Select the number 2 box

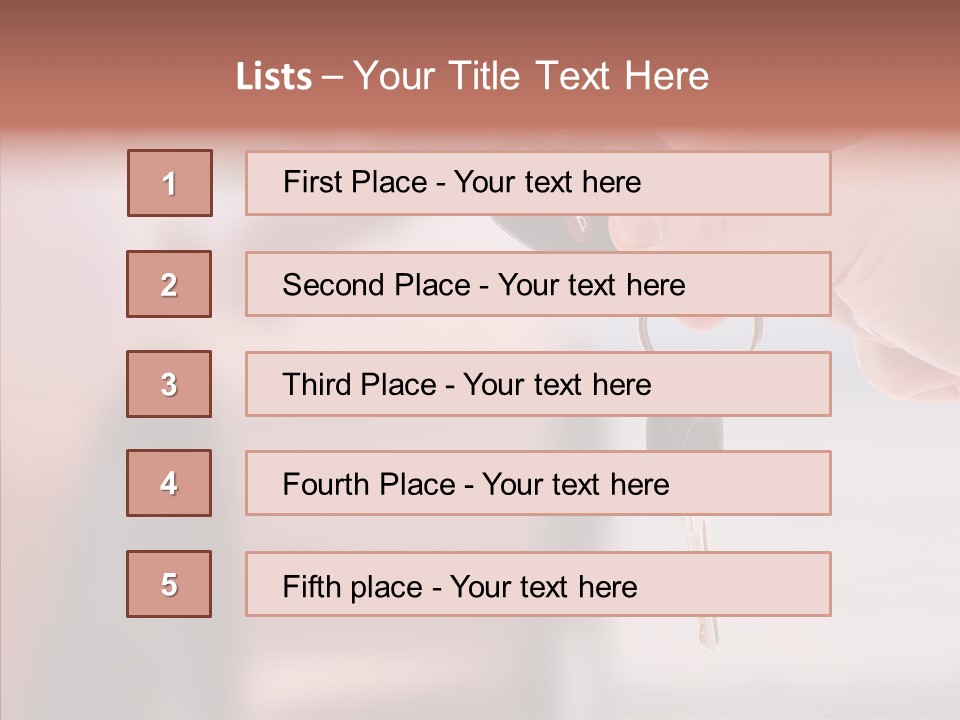pyautogui.click(x=169, y=284)
